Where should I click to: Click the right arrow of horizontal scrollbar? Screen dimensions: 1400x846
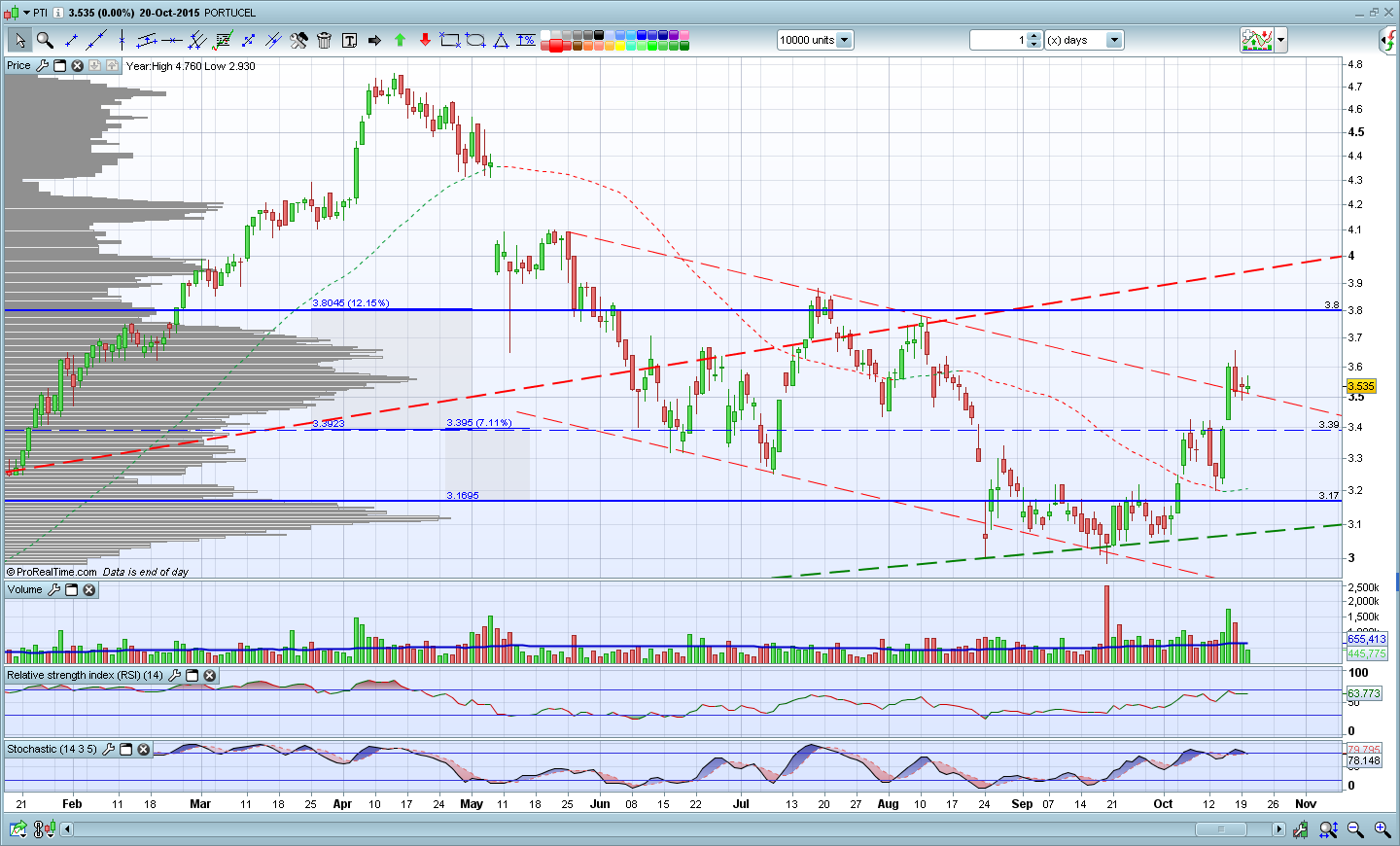[1278, 829]
